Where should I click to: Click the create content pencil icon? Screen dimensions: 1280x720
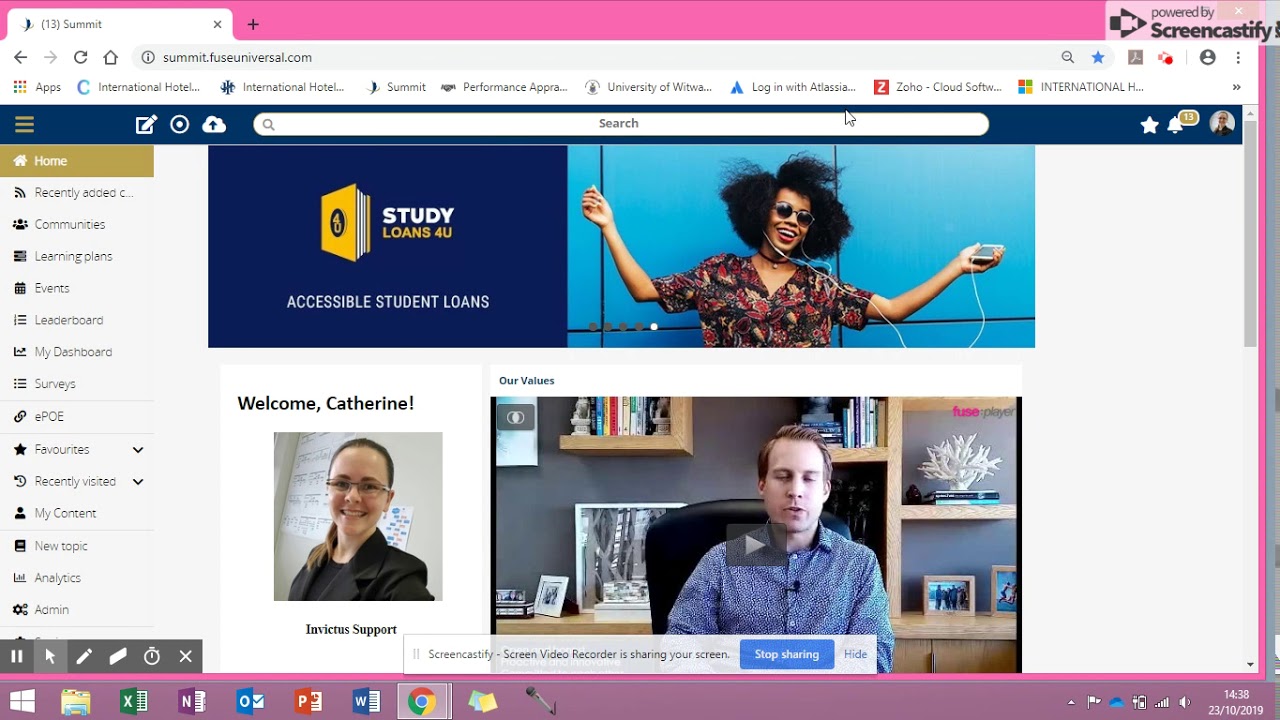(x=146, y=124)
